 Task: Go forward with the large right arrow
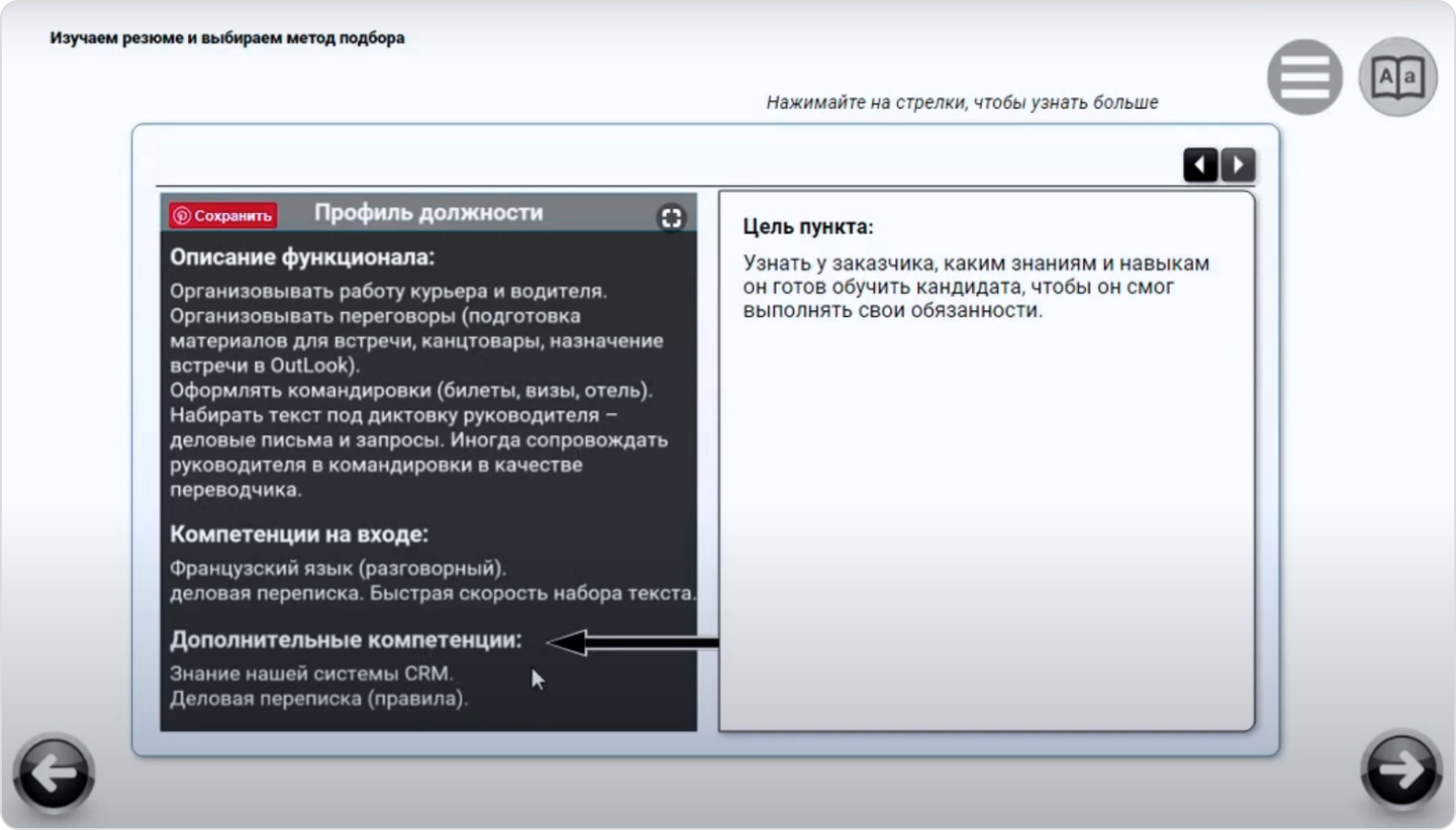1401,770
